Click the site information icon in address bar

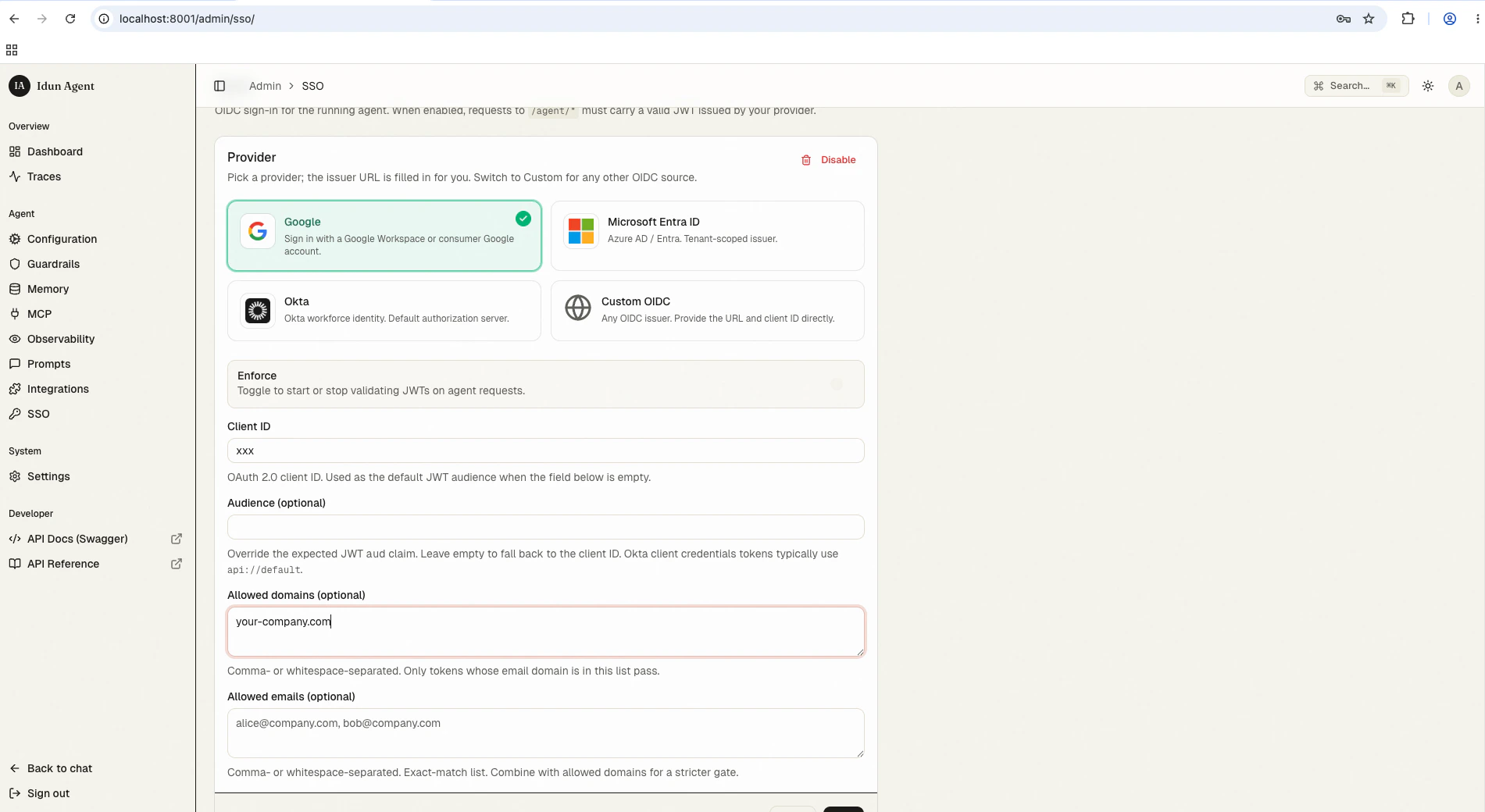104,19
